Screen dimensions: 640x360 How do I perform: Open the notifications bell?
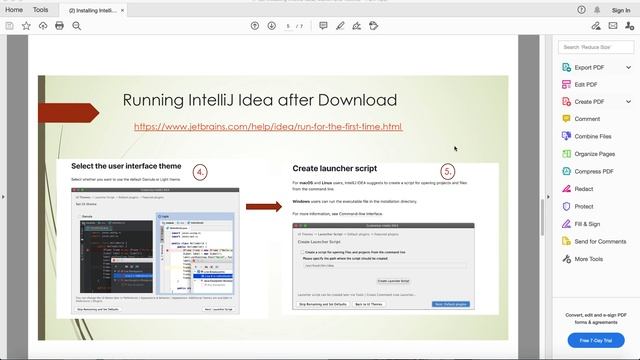[x=597, y=10]
